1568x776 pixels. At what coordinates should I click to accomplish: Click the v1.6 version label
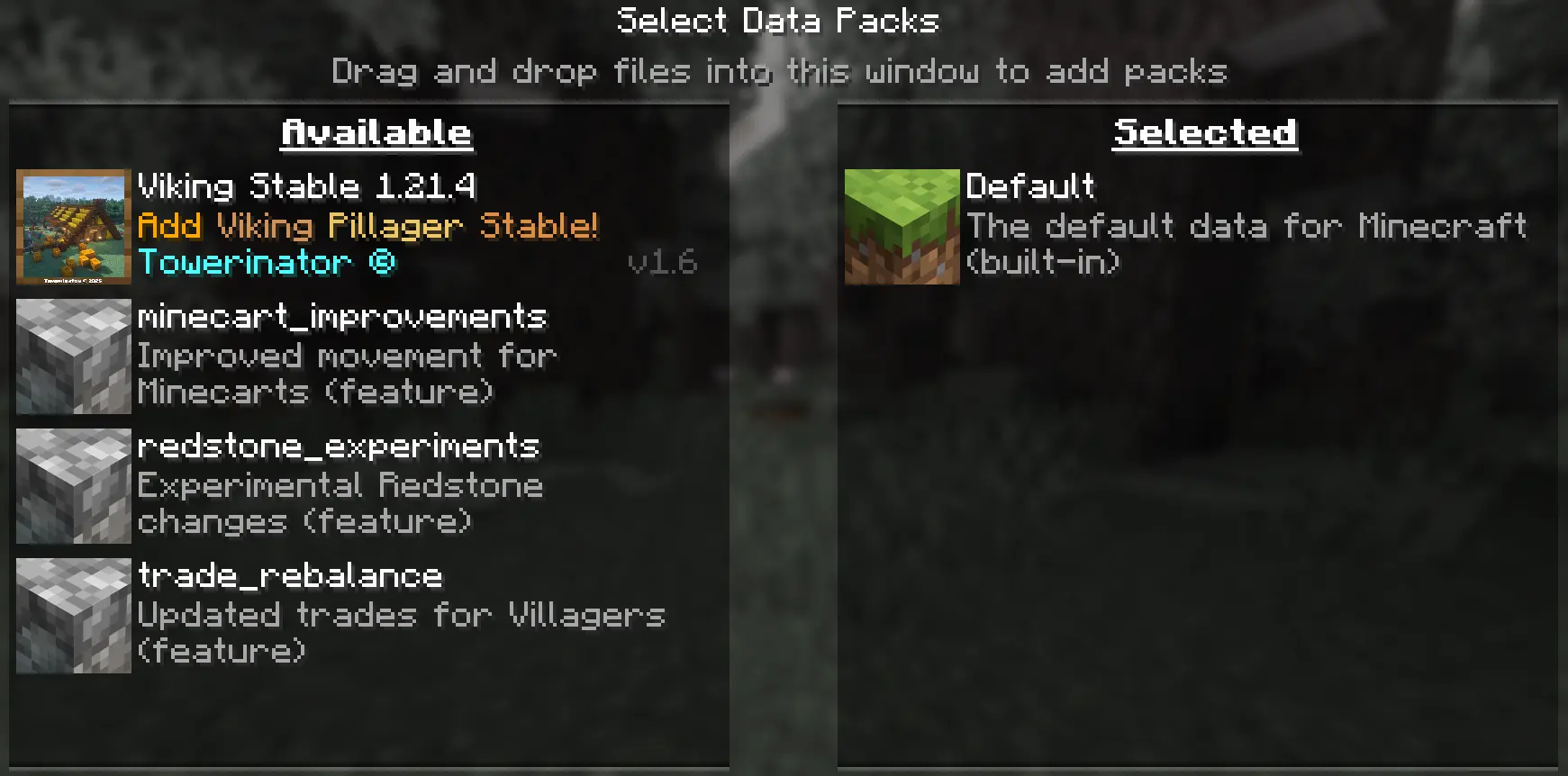(663, 262)
